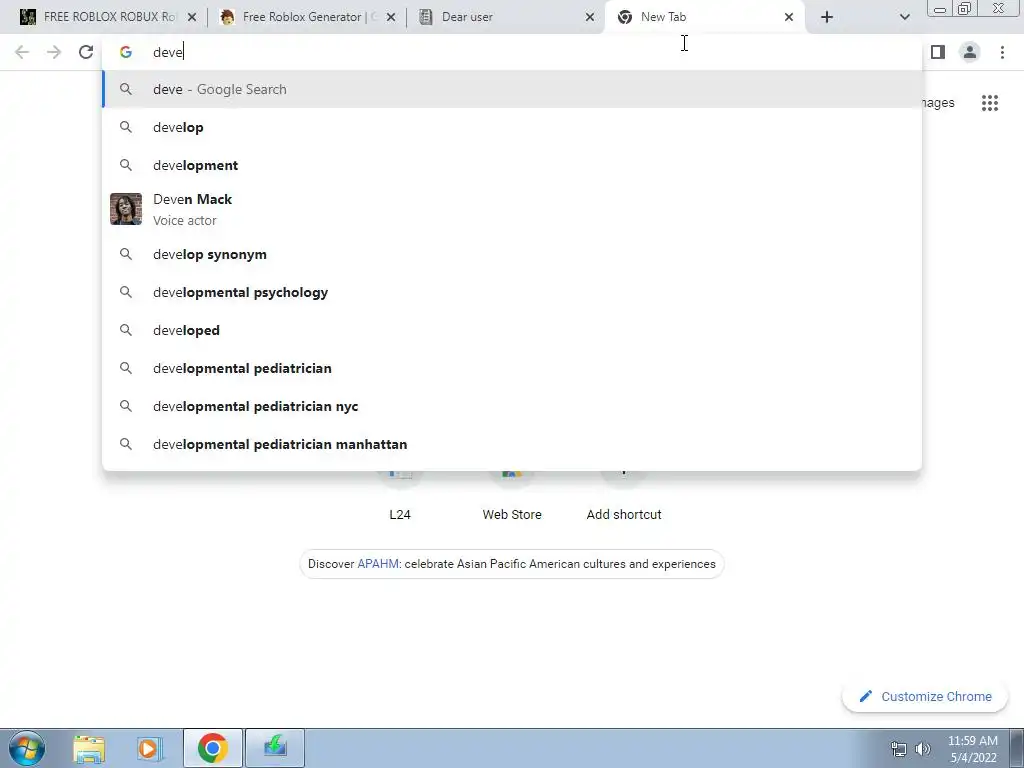Select the Deven Mack voice actor suggestion
This screenshot has width=1024, height=768.
512,210
